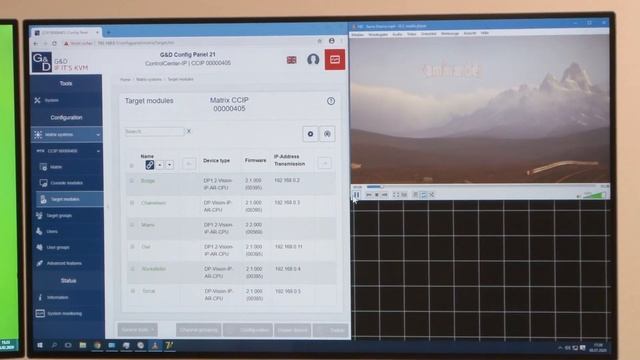Screen dimensions: 640x360
Task: Skip to previous track in VLC
Action: coord(369,195)
